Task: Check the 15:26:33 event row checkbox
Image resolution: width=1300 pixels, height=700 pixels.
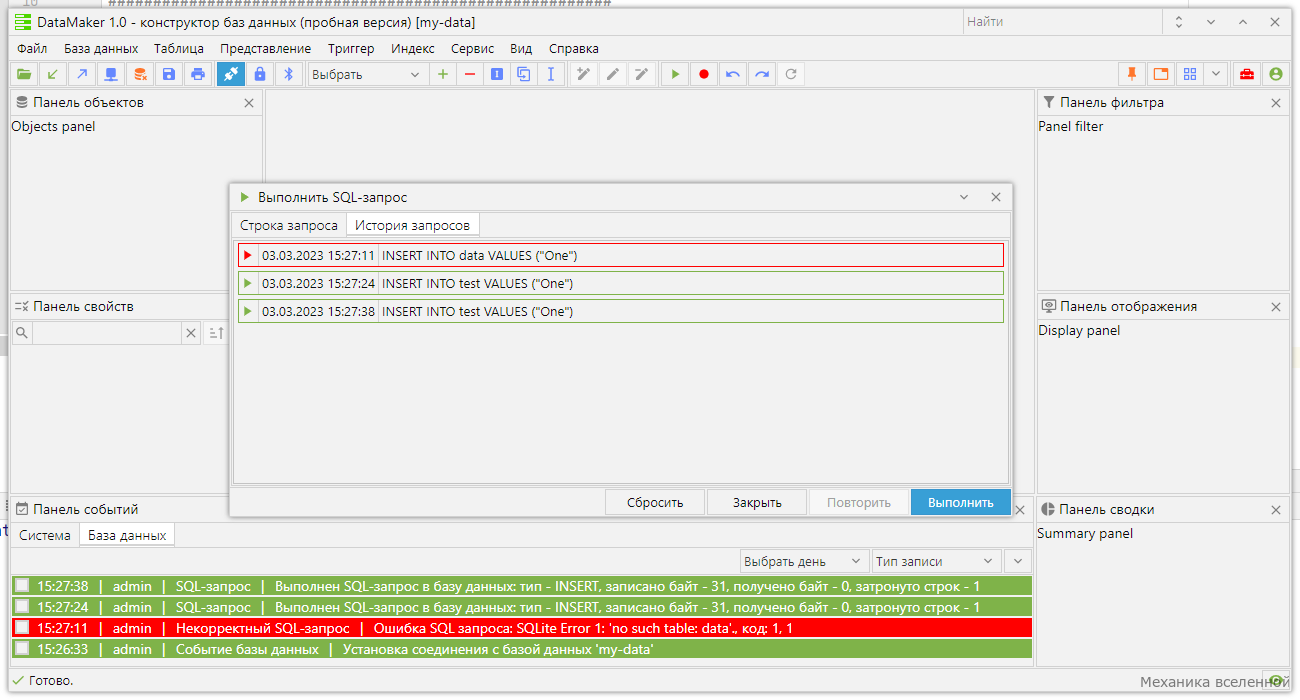Action: tap(22, 649)
